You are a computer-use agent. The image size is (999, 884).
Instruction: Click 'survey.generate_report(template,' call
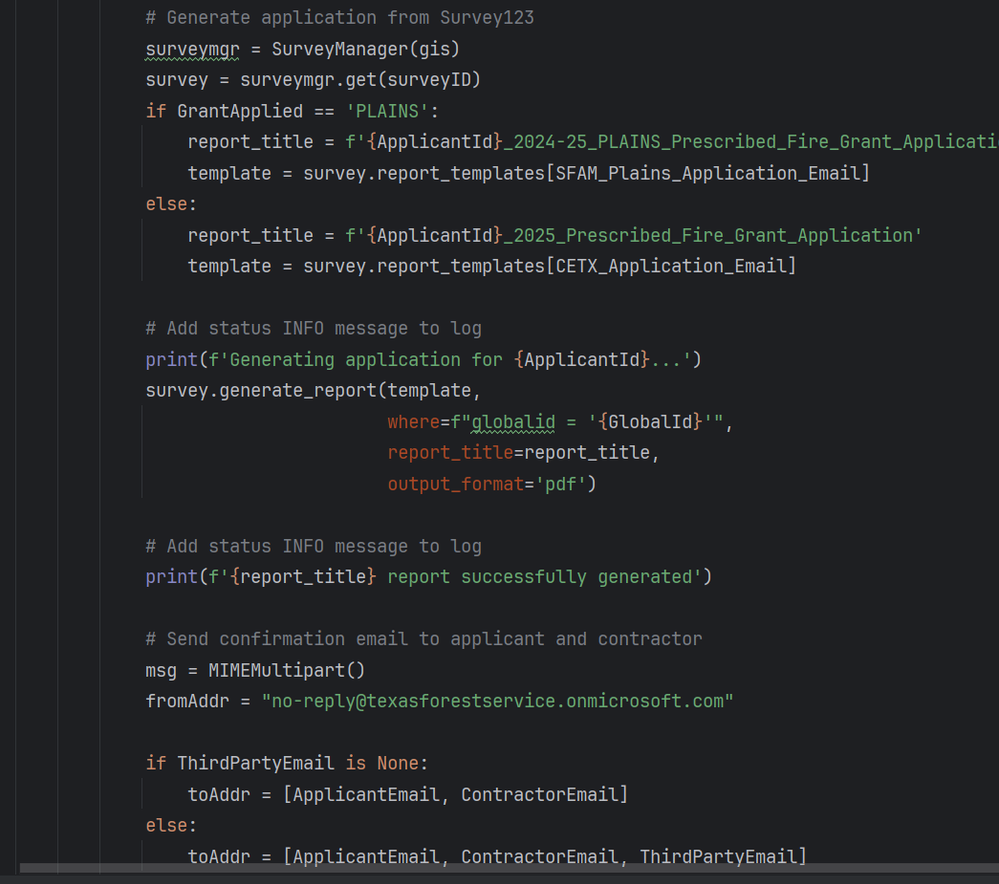pyautogui.click(x=313, y=391)
